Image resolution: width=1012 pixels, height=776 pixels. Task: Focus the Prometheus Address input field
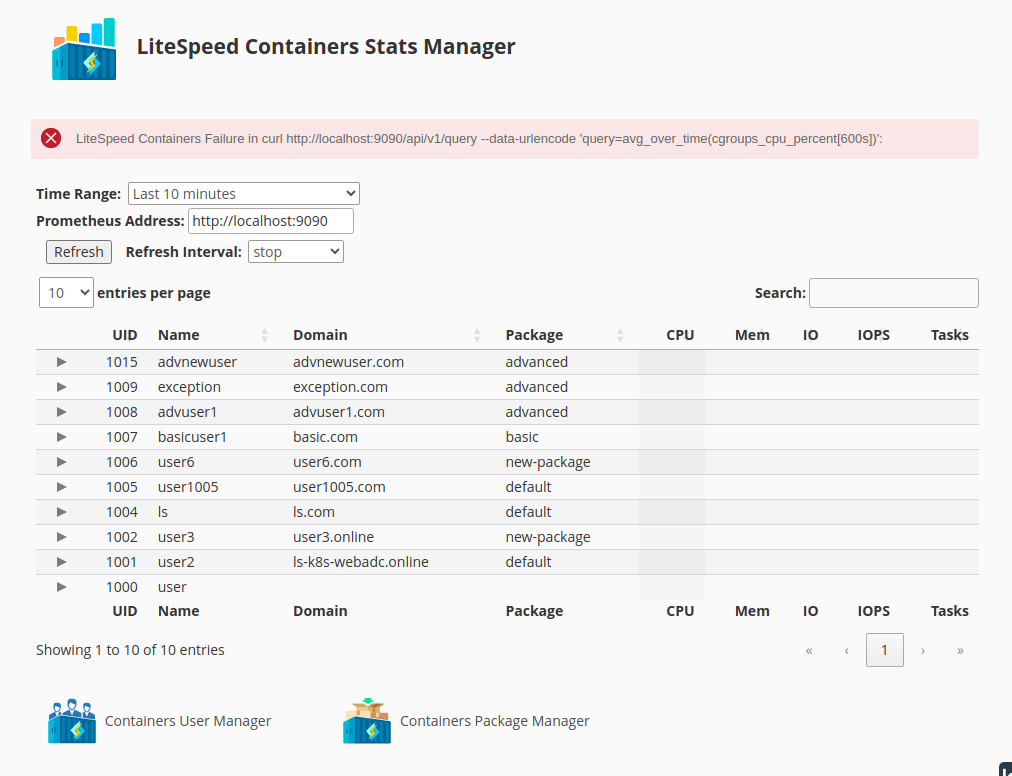270,220
